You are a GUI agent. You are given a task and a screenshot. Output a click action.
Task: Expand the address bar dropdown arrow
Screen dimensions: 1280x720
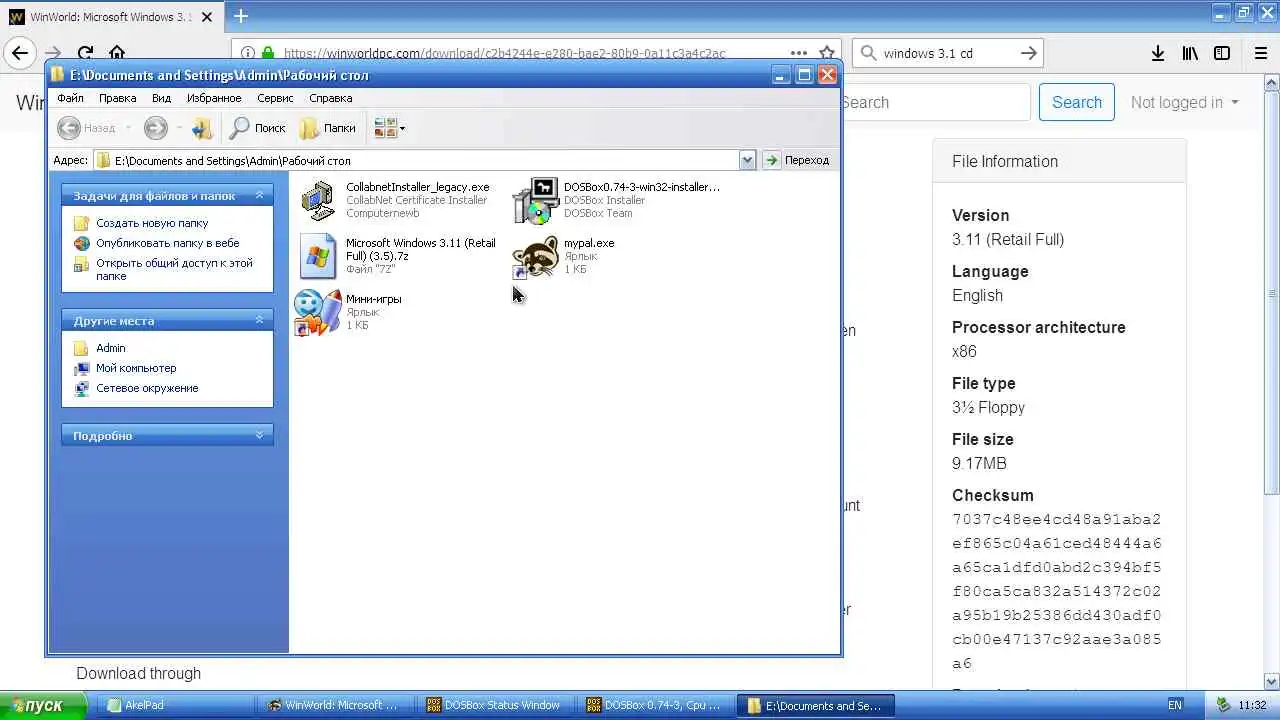[747, 160]
